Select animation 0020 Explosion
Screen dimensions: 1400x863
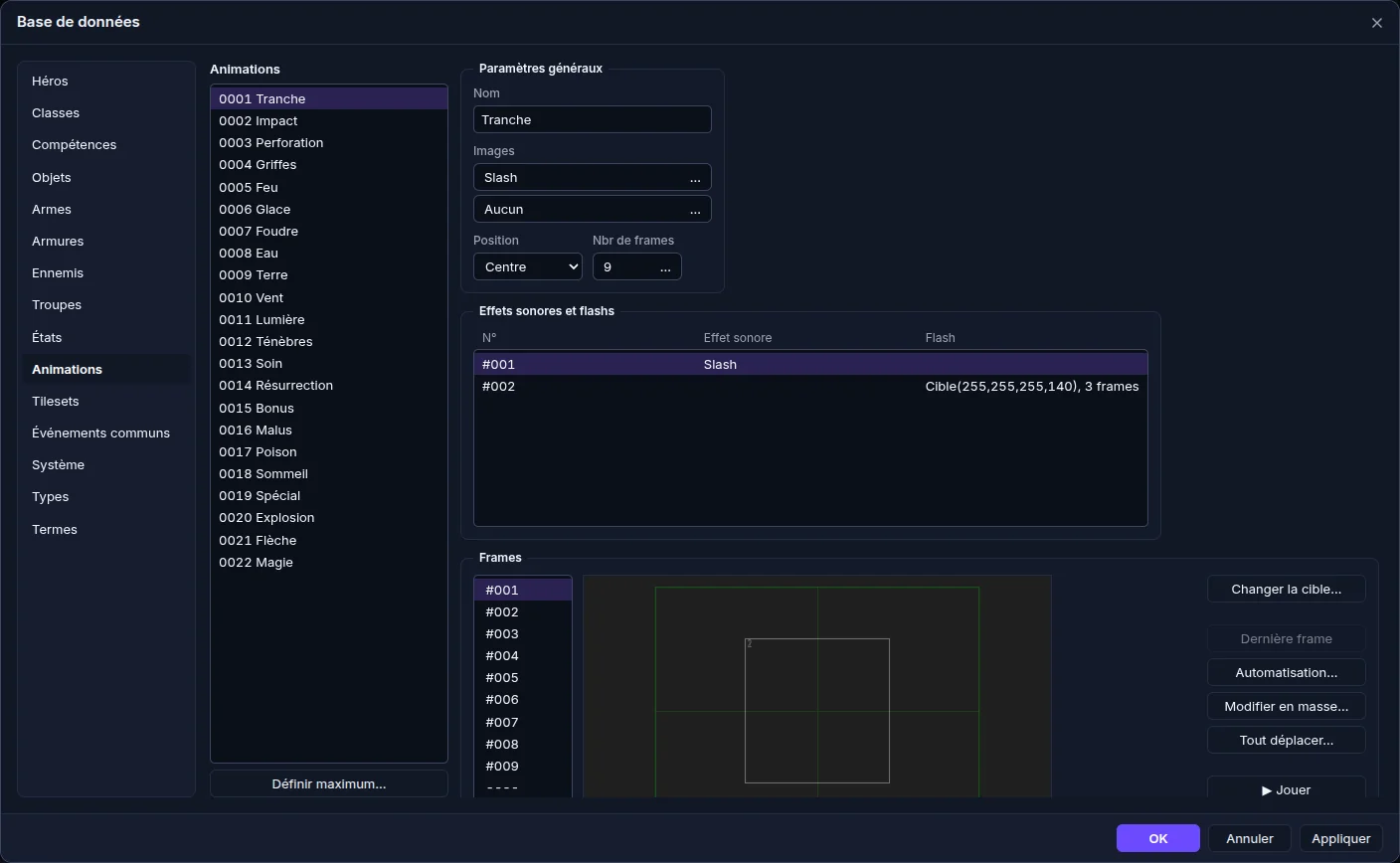tap(329, 517)
